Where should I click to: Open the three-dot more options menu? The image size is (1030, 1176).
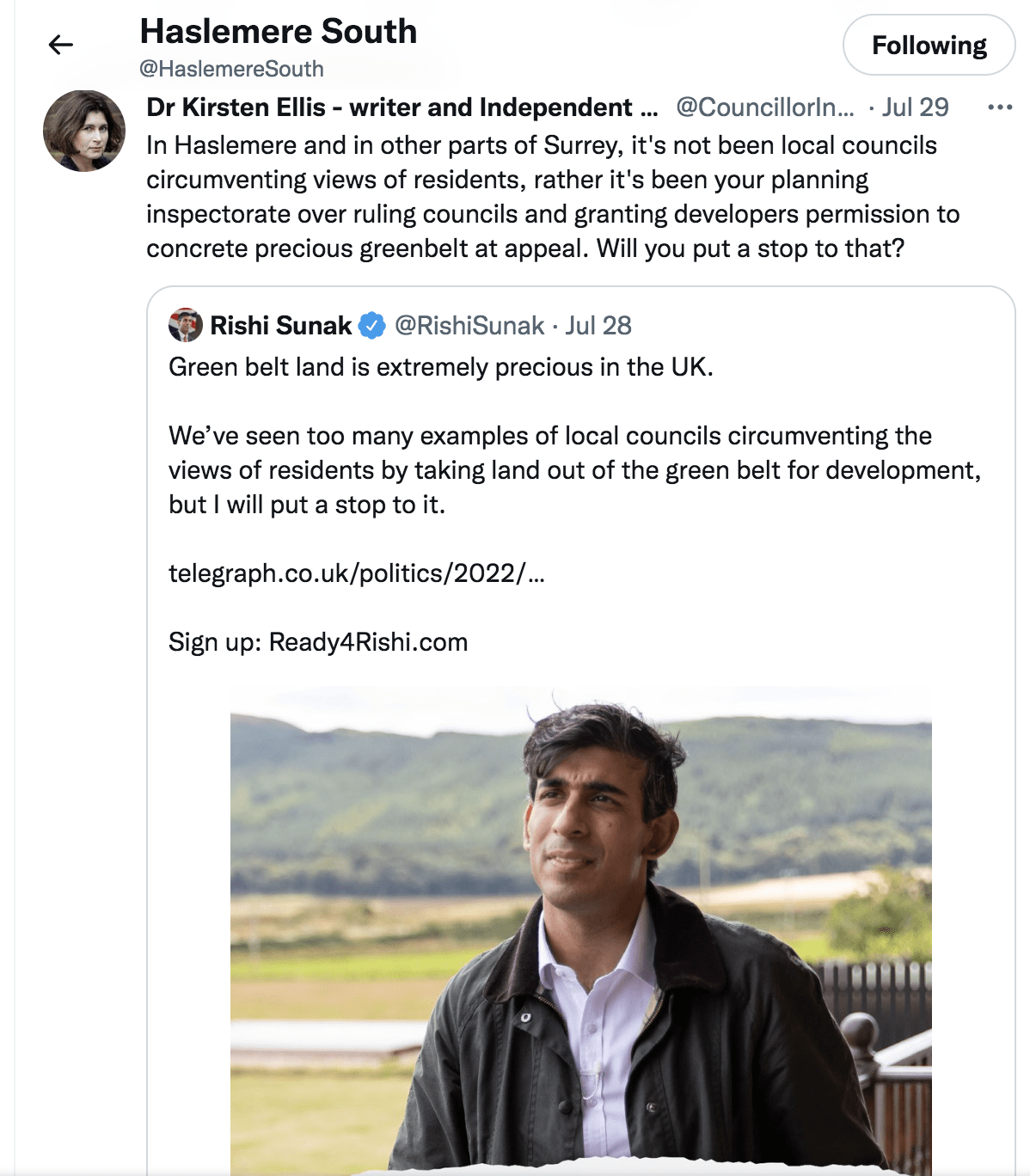click(x=1000, y=107)
